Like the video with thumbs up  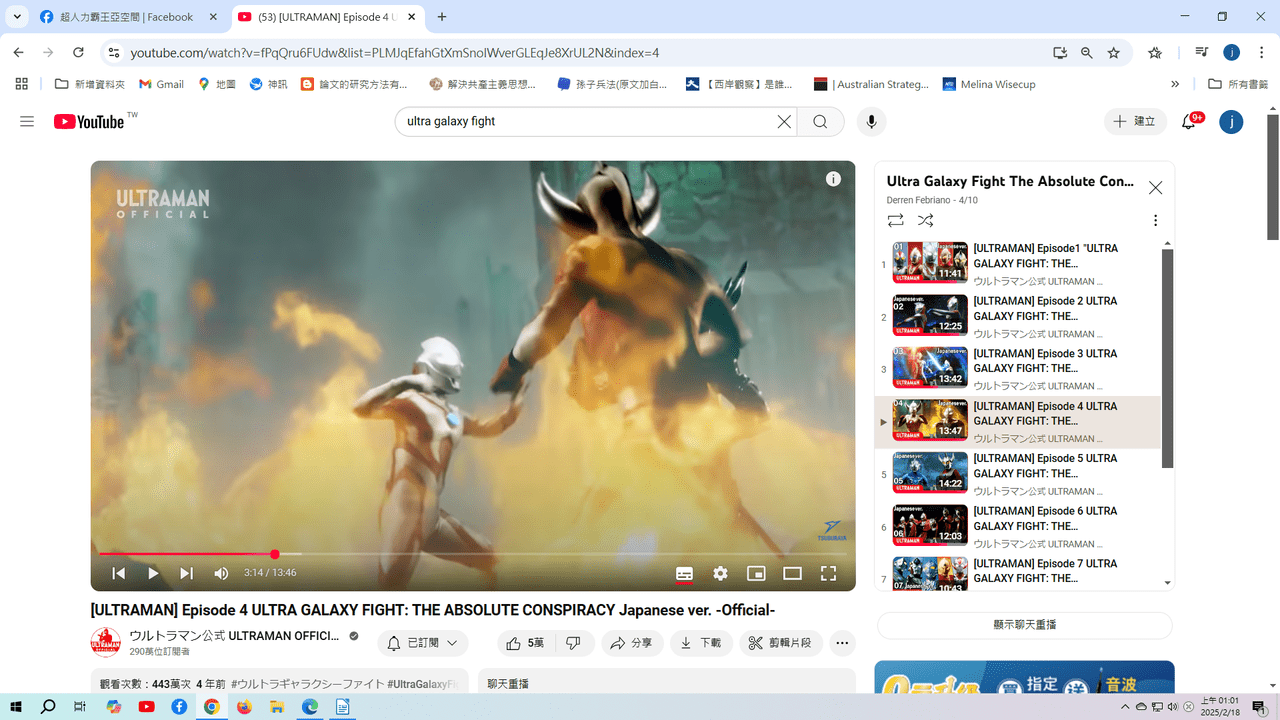point(526,643)
